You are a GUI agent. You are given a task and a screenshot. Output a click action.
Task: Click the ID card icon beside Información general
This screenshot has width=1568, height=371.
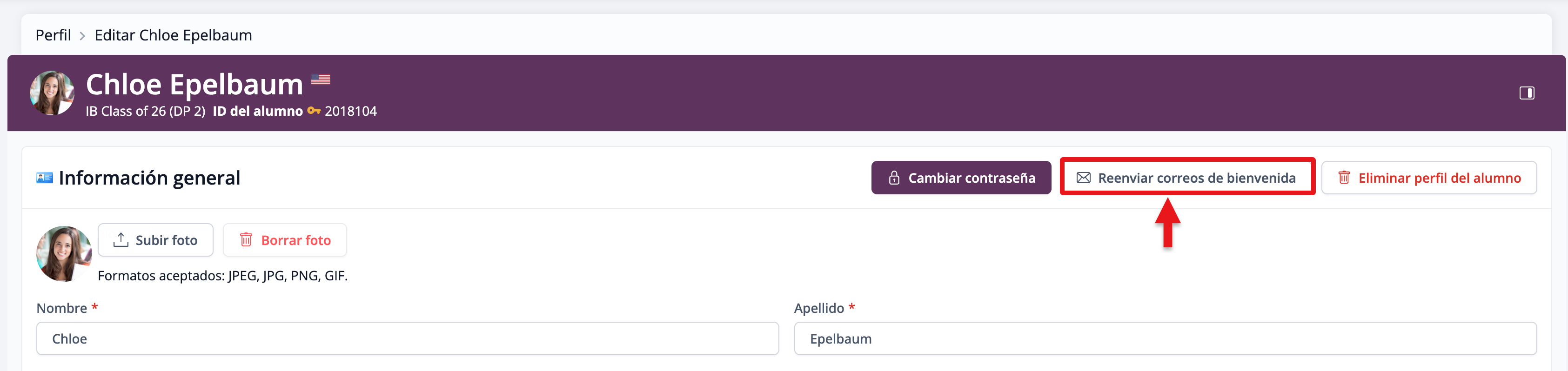point(45,178)
